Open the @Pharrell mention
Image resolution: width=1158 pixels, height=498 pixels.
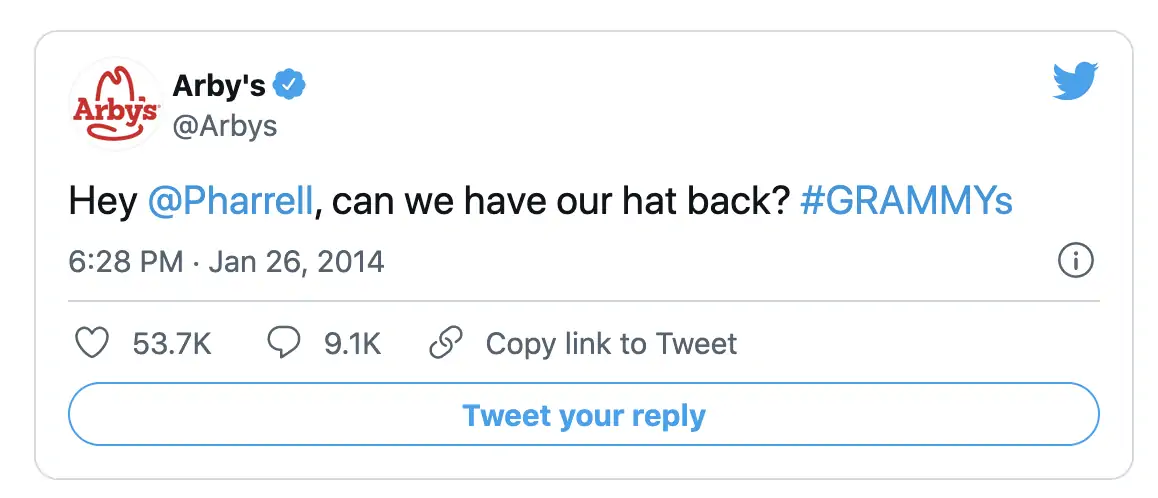tap(231, 202)
